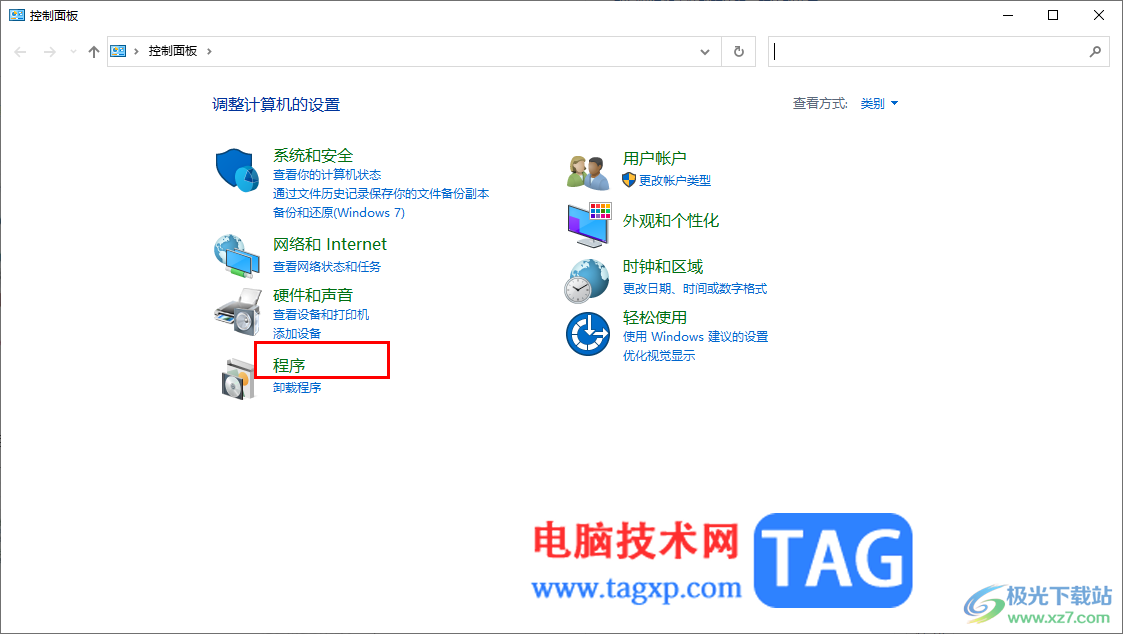Open the Network and Internet globe icon
The width and height of the screenshot is (1123, 634).
tap(237, 255)
